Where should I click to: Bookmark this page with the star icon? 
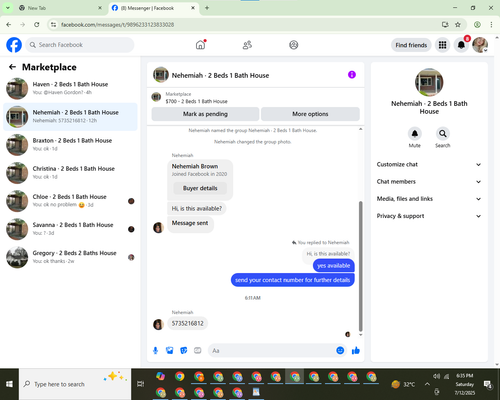point(458,24)
